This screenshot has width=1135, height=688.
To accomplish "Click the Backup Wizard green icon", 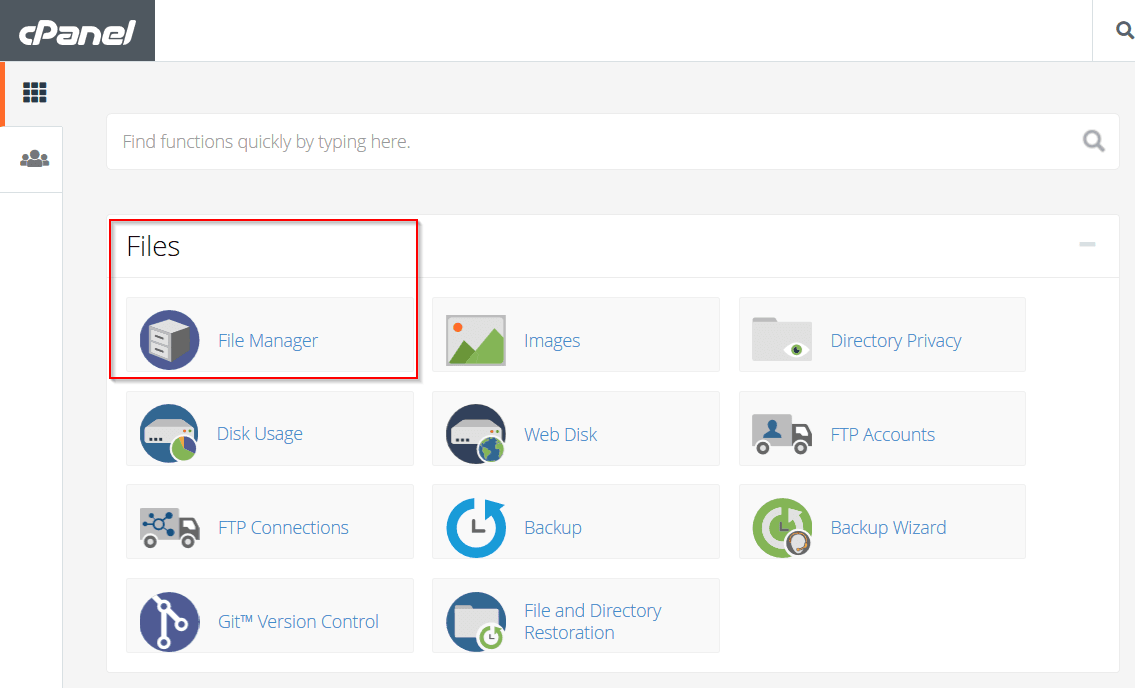I will click(x=782, y=527).
